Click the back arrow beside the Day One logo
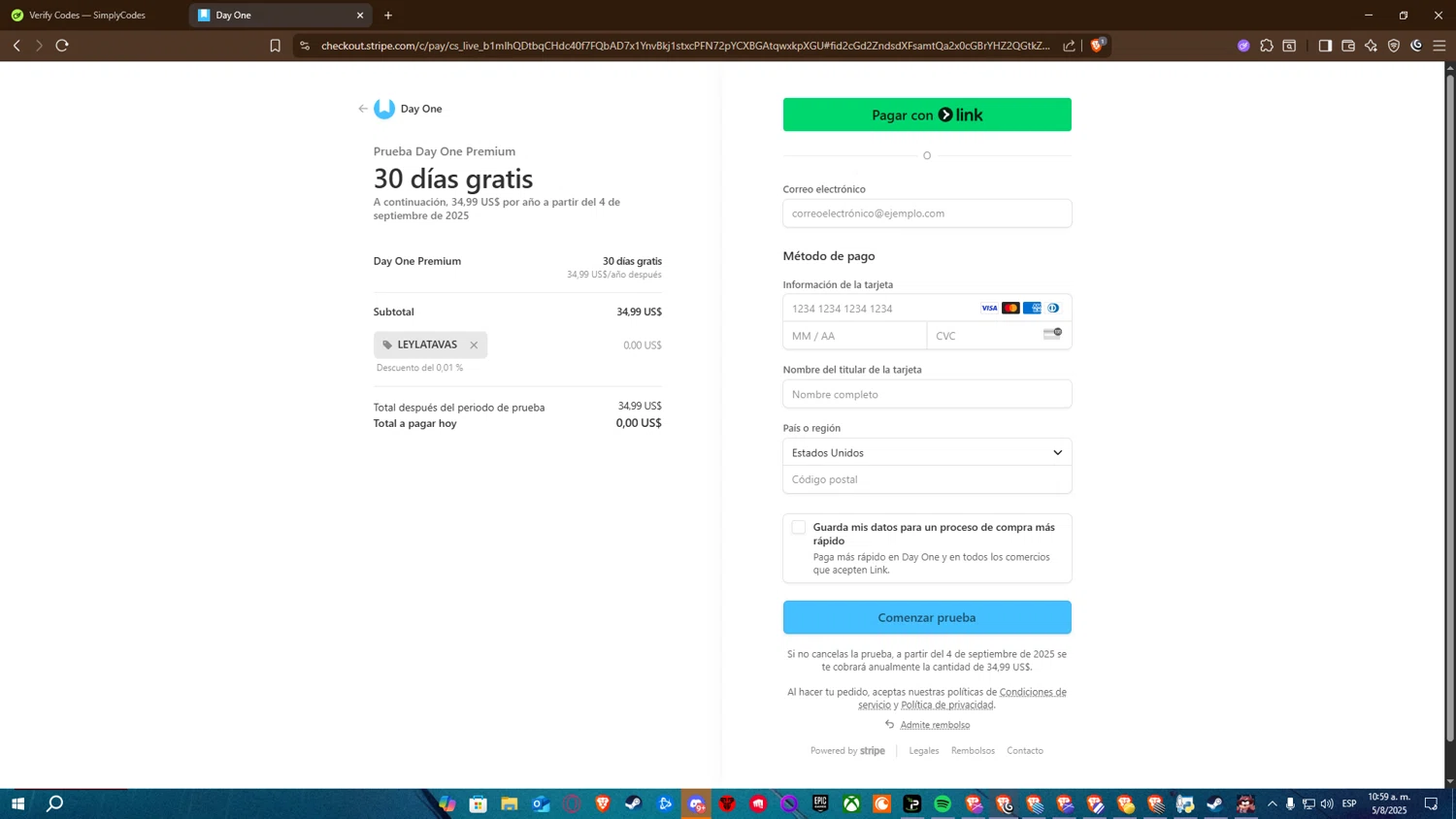The image size is (1456, 819). pyautogui.click(x=363, y=109)
